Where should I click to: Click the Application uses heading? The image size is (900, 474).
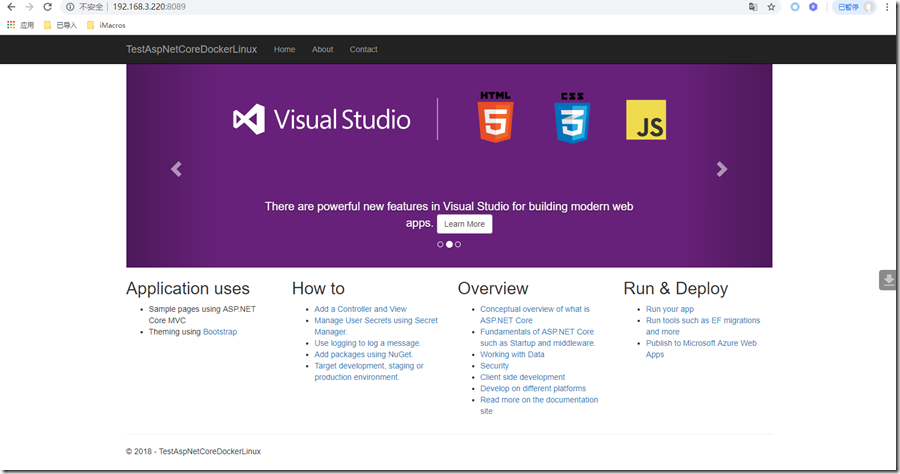pos(188,288)
